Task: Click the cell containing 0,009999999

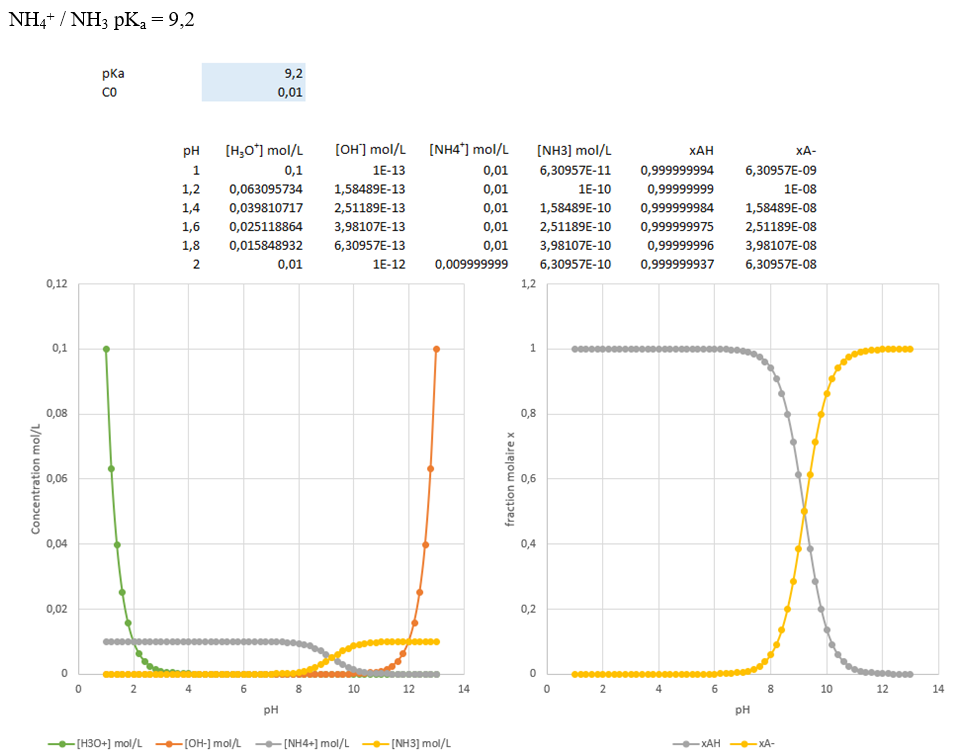Action: [x=471, y=264]
